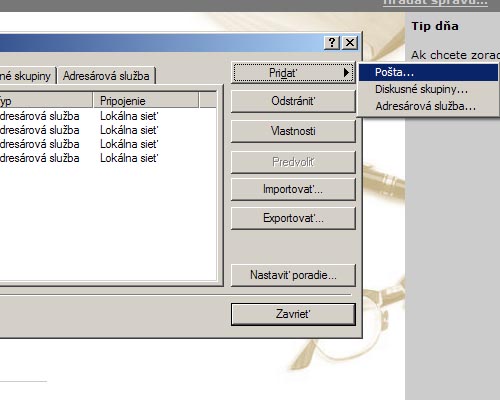Click the help question mark icon
Viewport: 500px width, 400px height.
point(332,43)
